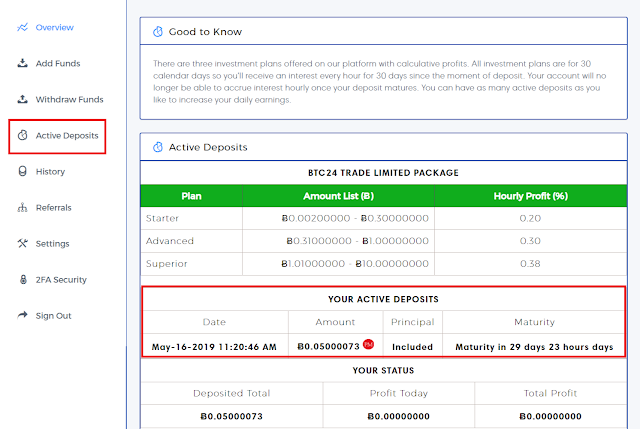640x429 pixels.
Task: Click the Total Profit label
Action: click(550, 393)
